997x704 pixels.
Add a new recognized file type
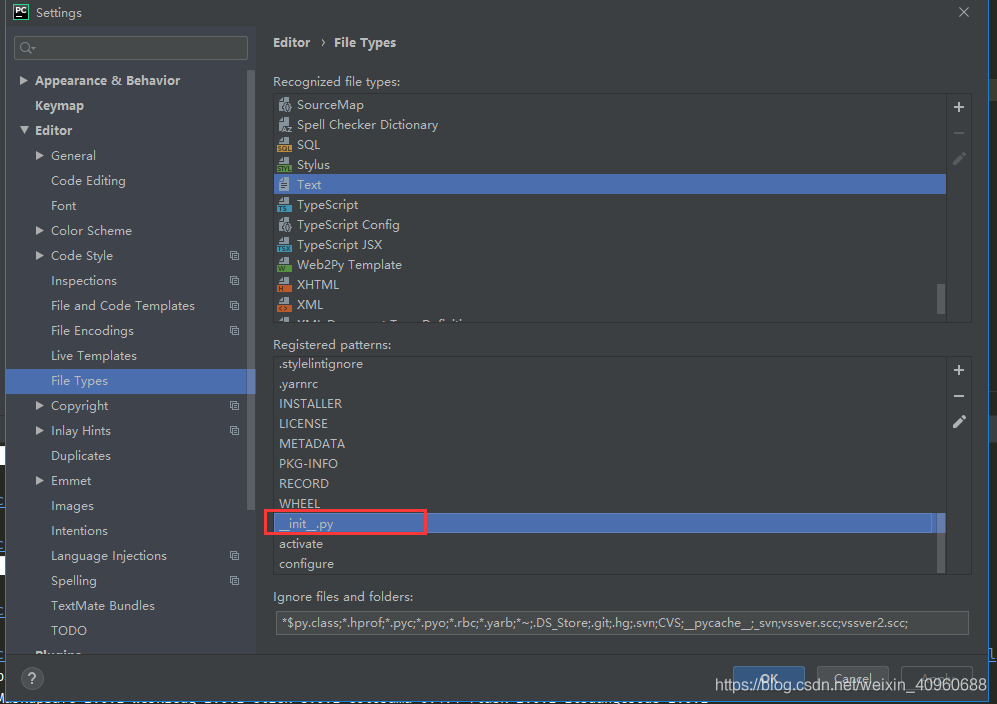point(959,107)
